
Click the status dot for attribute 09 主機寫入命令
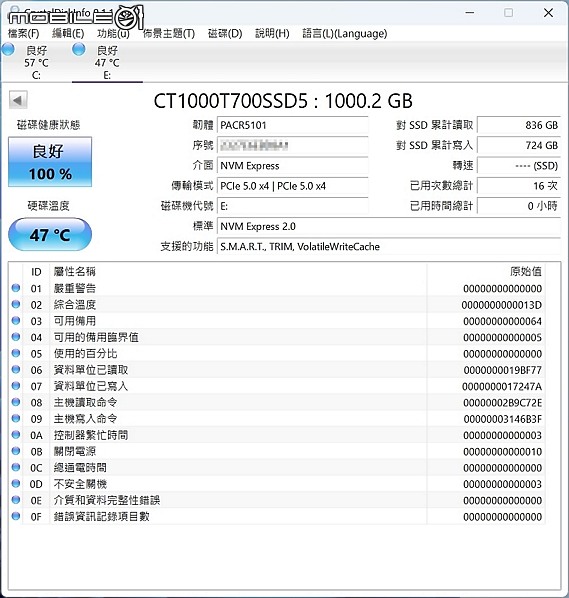click(16, 418)
